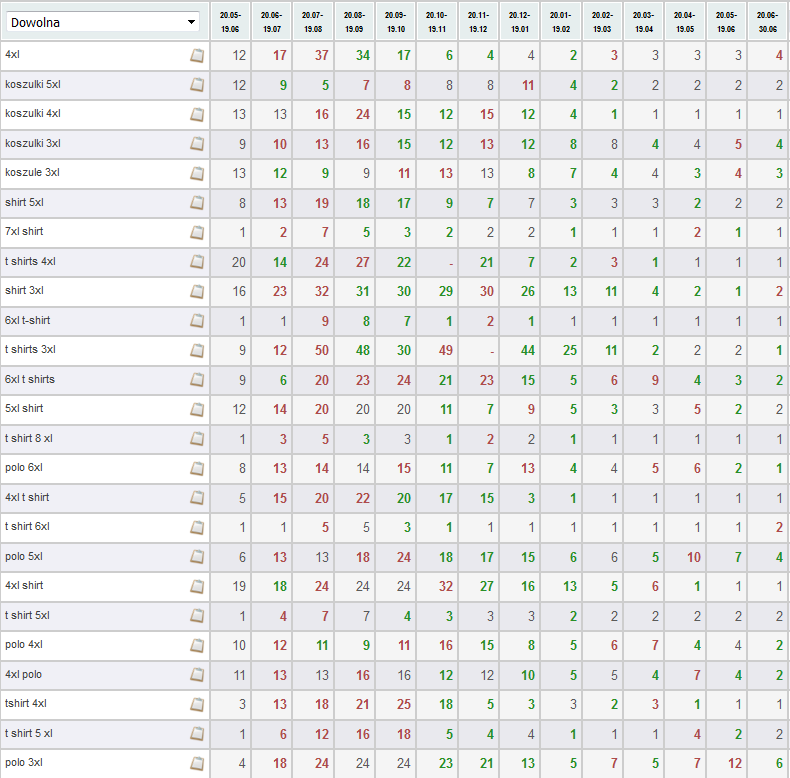This screenshot has height=778, width=790.
Task: Click the keyword '7xl shirt'
Action: pyautogui.click(x=24, y=231)
